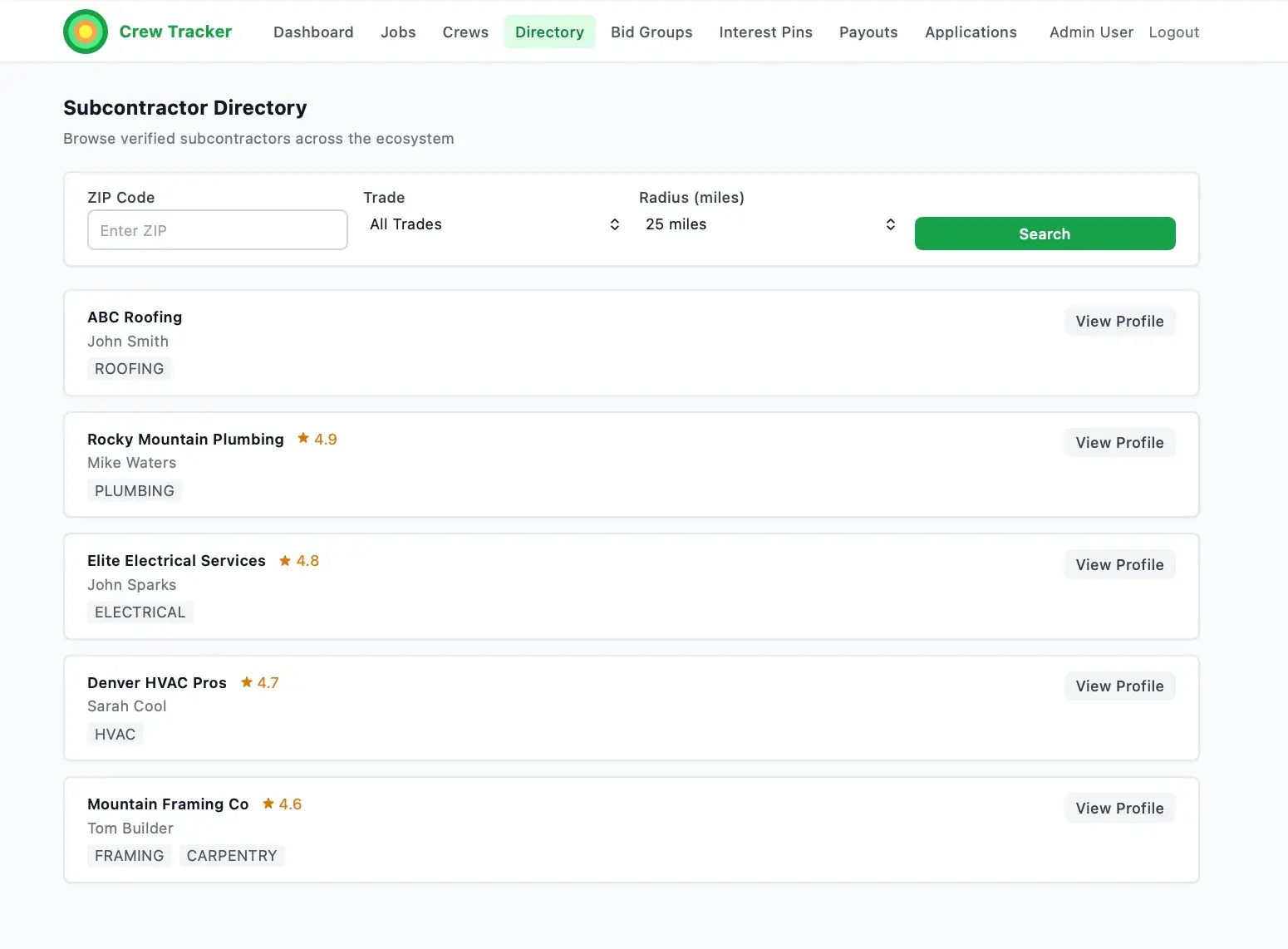
Task: Click the Crew Tracker brand name
Action: click(x=175, y=32)
